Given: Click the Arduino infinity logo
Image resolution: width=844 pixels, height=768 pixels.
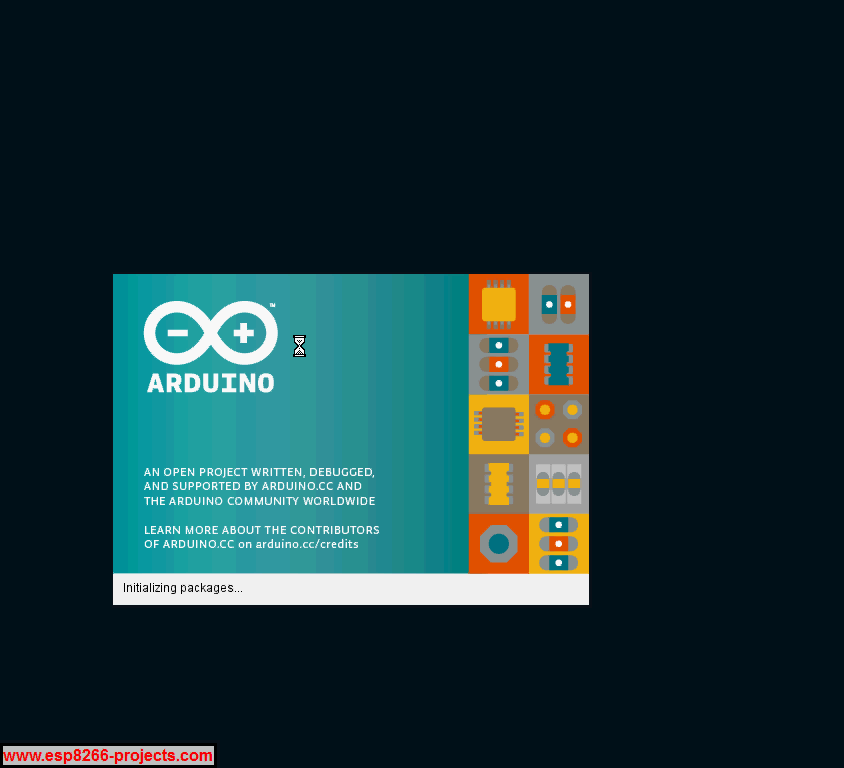Looking at the screenshot, I should (210, 333).
